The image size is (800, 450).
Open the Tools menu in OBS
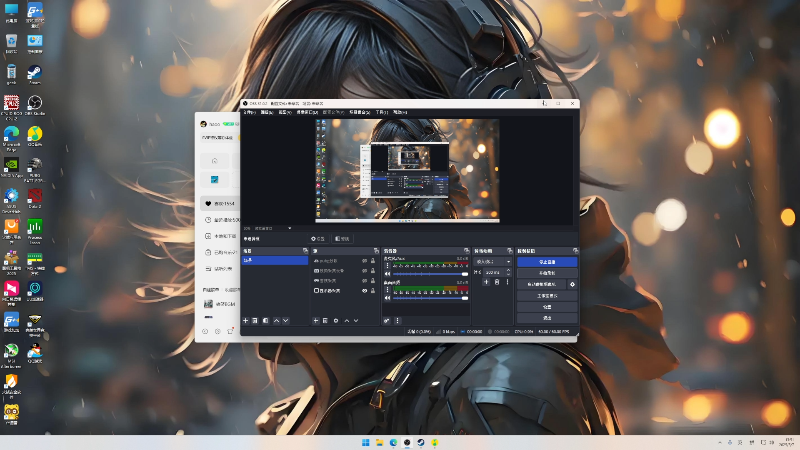pos(382,112)
